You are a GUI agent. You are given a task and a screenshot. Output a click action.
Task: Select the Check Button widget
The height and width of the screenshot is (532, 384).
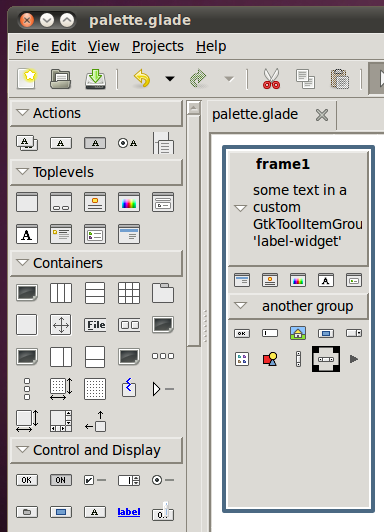(95, 480)
